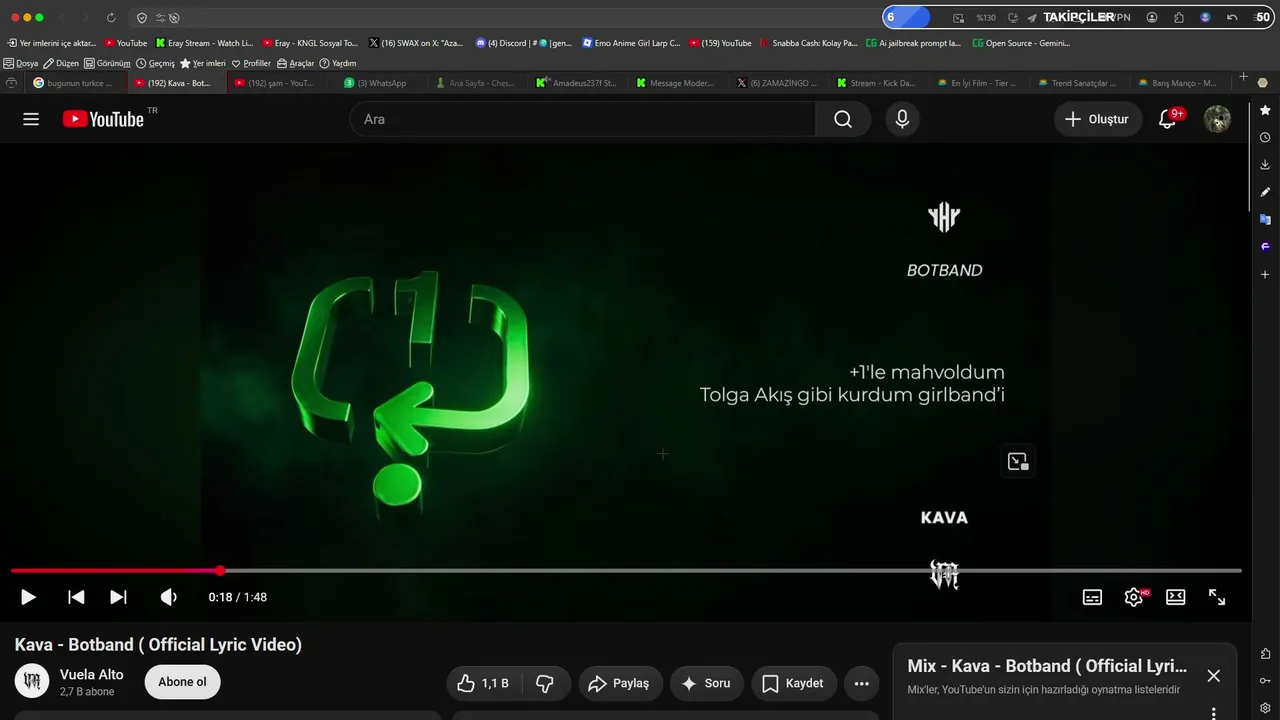Like the Kava - Botband video
Viewport: 1280px width, 720px height.
point(483,683)
